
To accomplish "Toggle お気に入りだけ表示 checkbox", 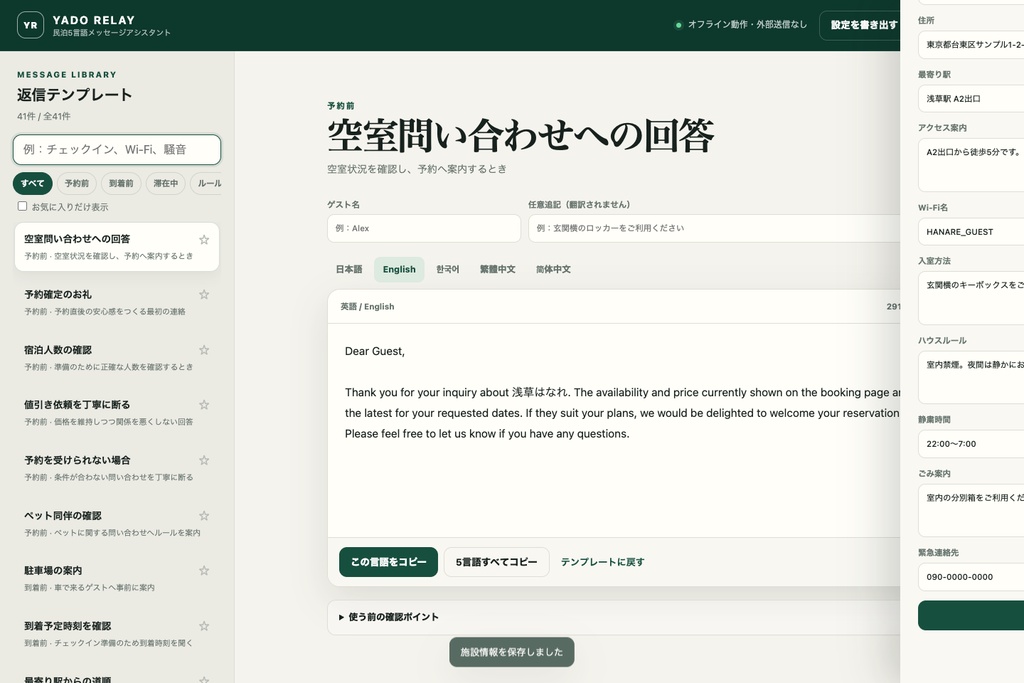I will pyautogui.click(x=22, y=206).
